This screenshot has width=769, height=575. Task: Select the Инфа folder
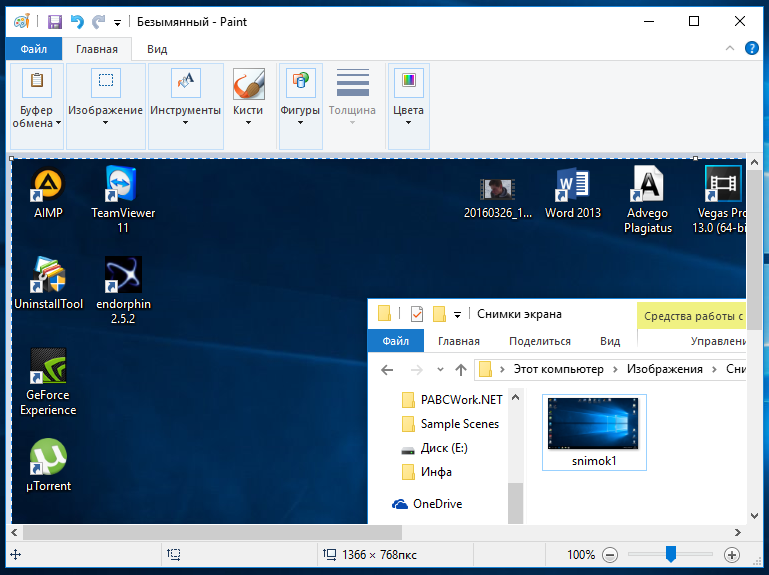coord(427,472)
